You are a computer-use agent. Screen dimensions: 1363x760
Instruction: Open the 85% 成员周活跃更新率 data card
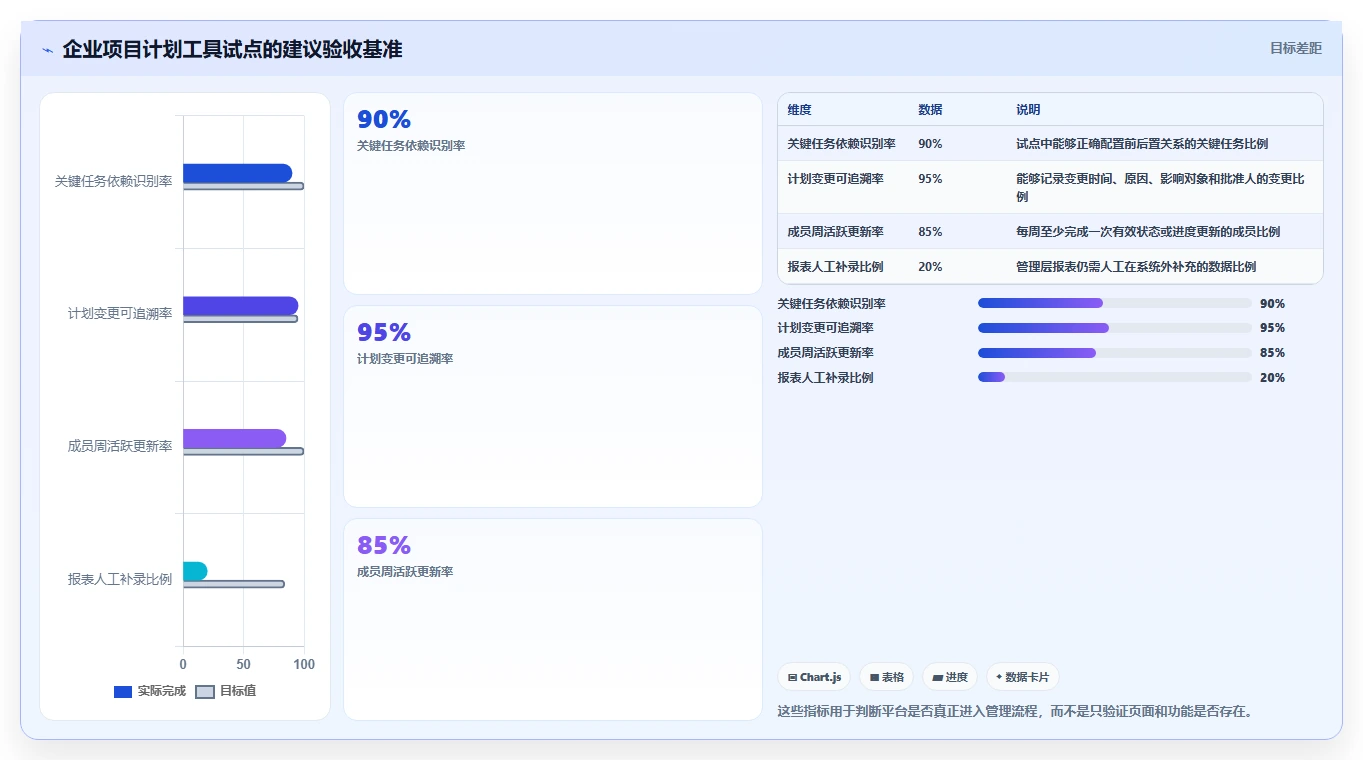(553, 619)
